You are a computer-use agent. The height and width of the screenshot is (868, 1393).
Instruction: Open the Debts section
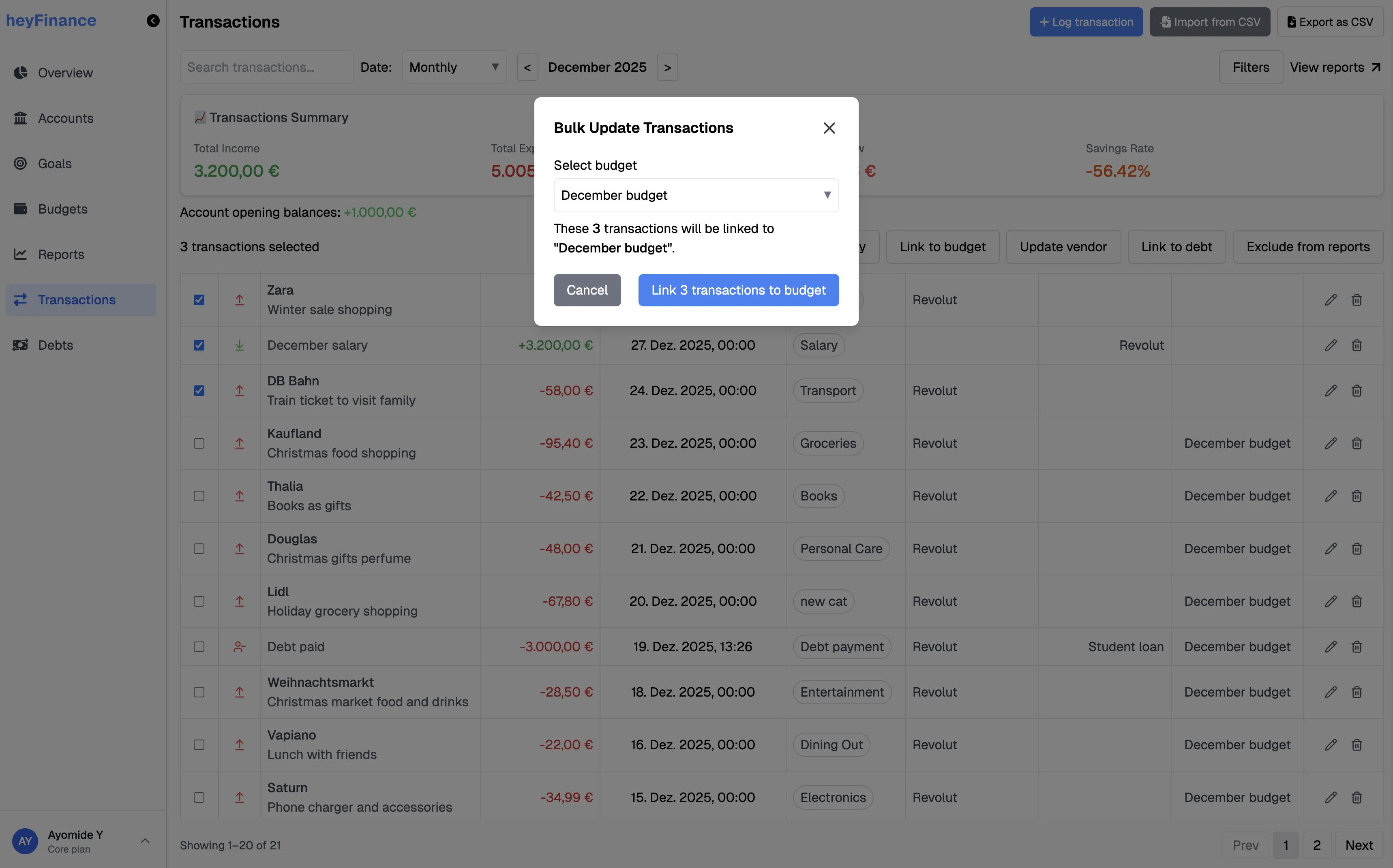click(x=56, y=344)
